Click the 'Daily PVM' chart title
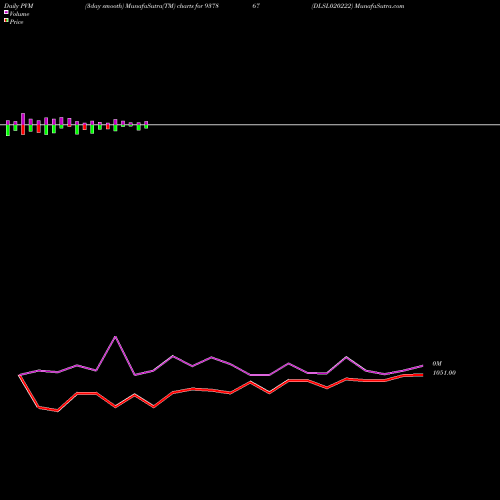Viewport: 500px width, 500px height. point(19,6)
